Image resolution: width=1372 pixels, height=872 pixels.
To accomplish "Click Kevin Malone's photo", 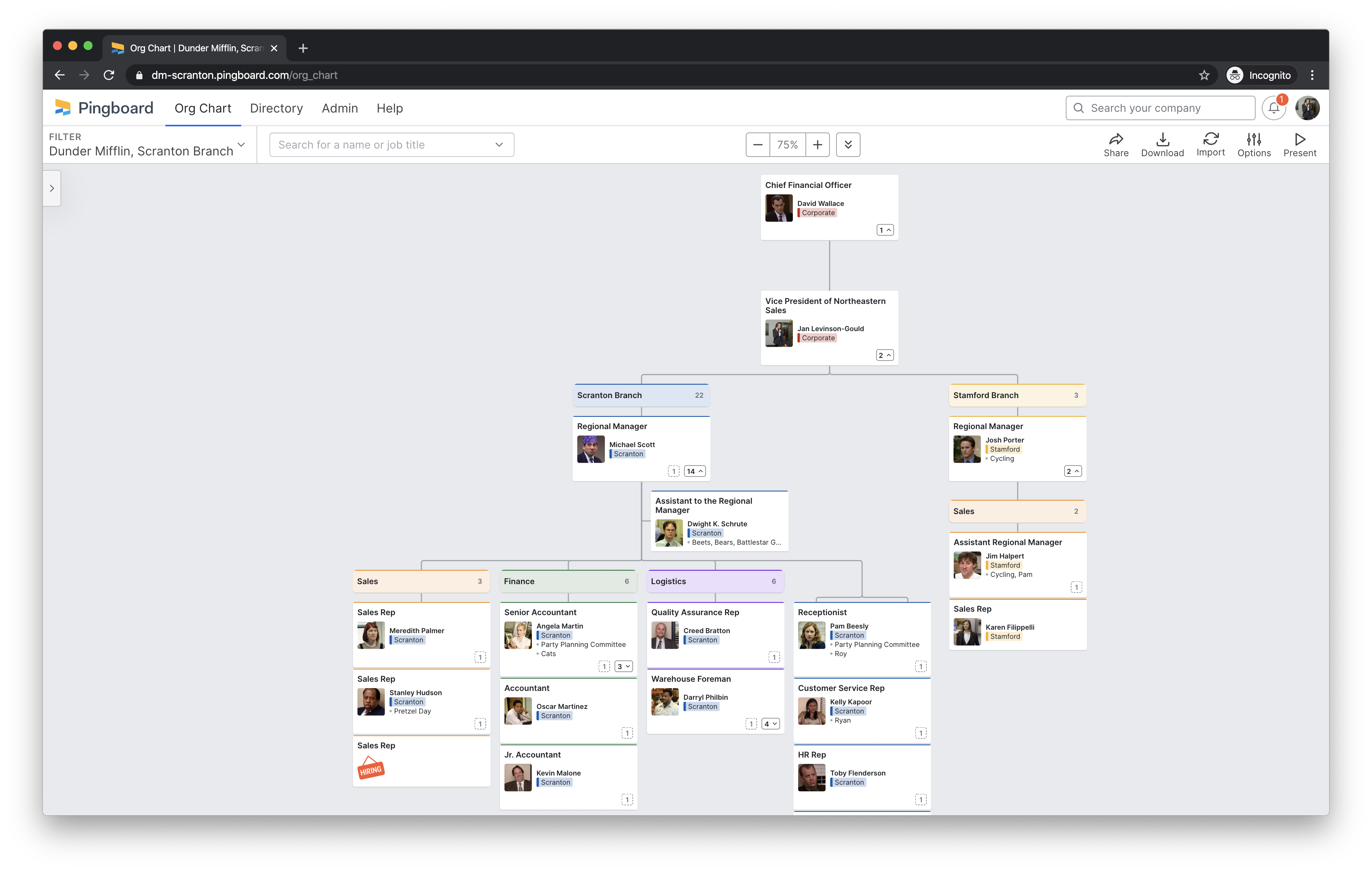I will tap(518, 778).
